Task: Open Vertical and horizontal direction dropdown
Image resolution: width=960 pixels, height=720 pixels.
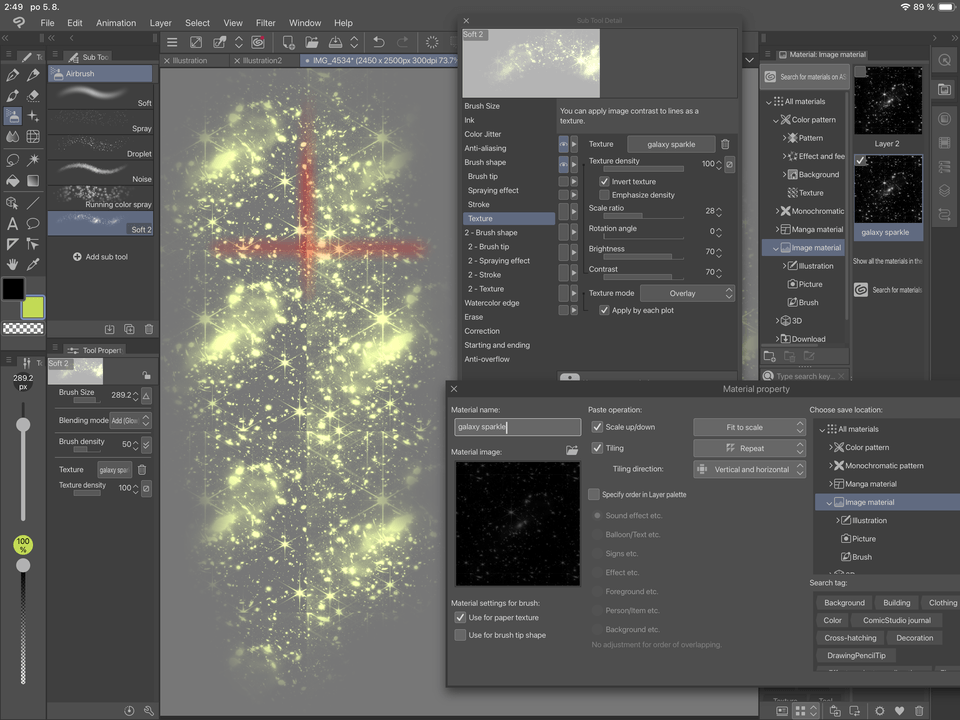Action: (749, 470)
